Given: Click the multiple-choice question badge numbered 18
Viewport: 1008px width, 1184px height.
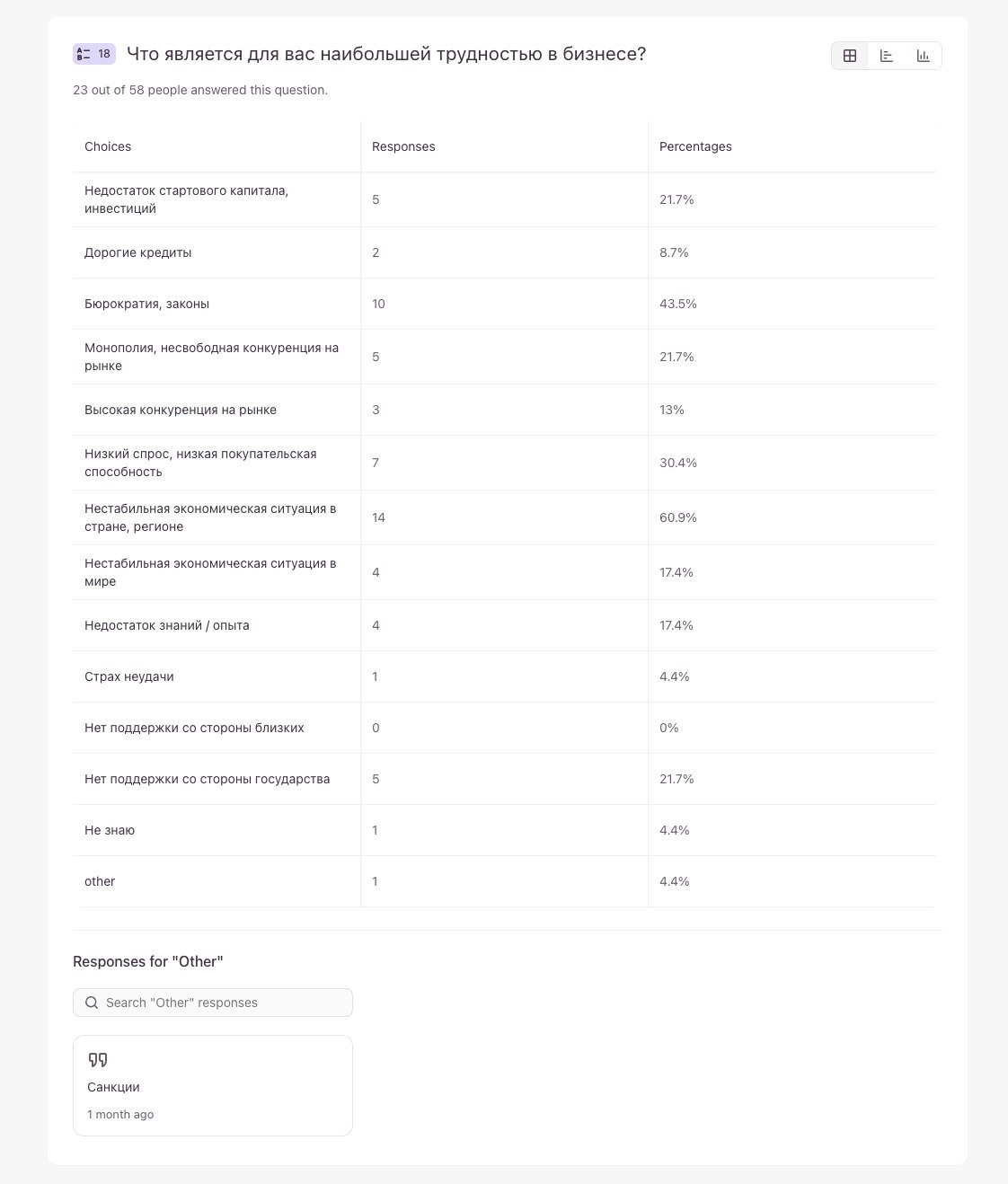Looking at the screenshot, I should click(94, 54).
